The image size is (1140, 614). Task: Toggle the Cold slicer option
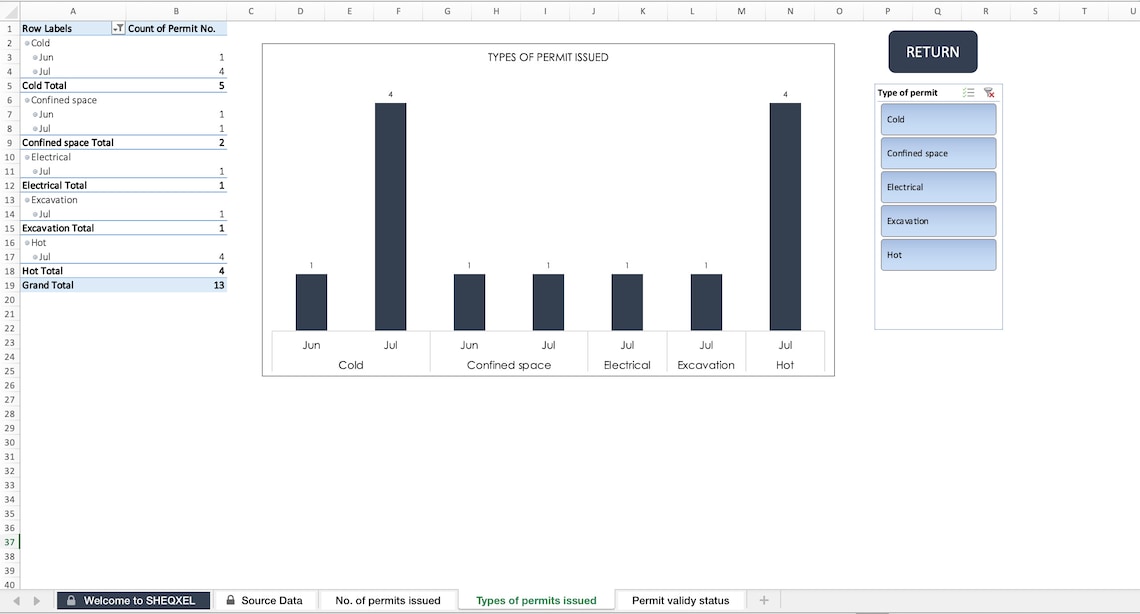[x=938, y=119]
